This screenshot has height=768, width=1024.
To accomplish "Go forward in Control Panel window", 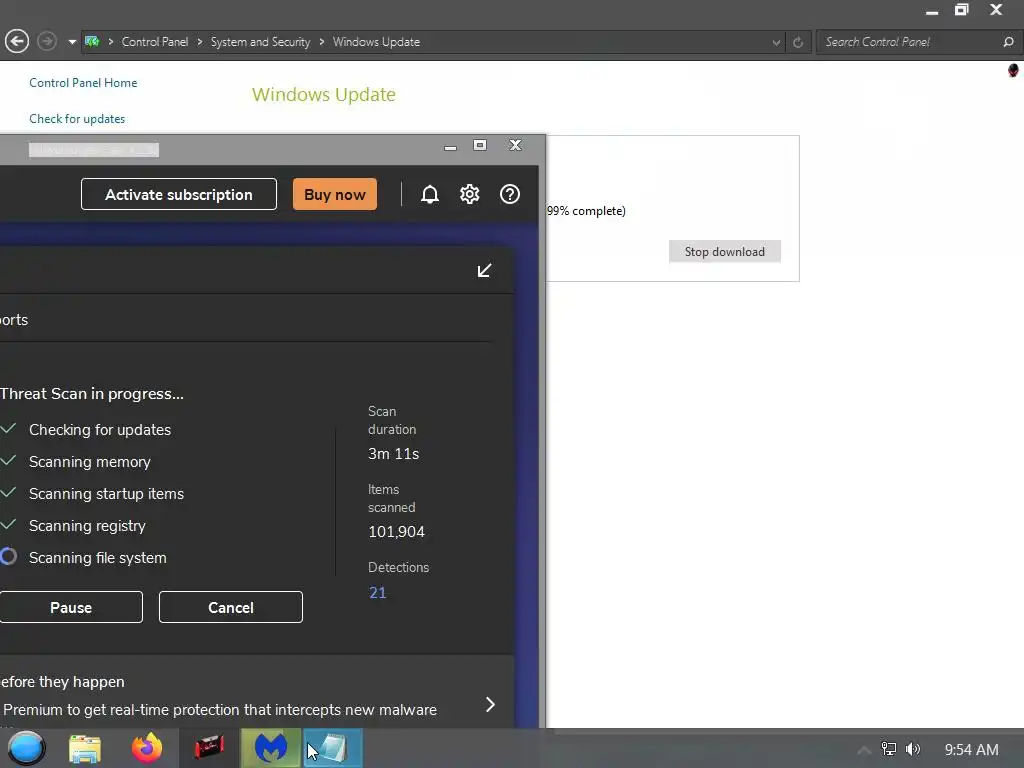I will tap(46, 42).
